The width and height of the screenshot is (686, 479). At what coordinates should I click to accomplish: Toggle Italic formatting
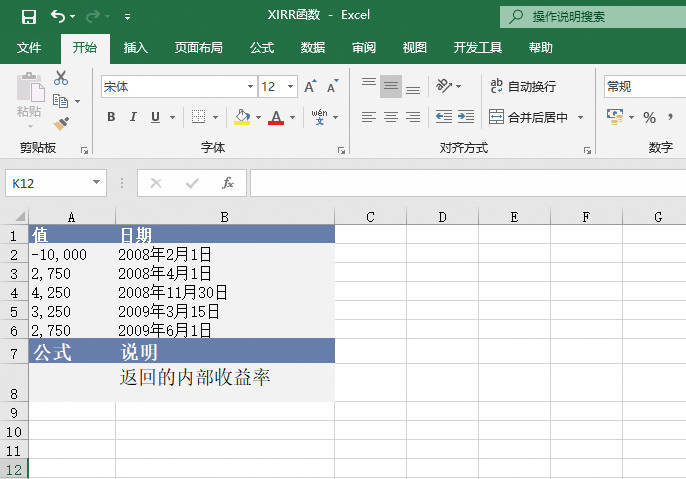[x=134, y=118]
